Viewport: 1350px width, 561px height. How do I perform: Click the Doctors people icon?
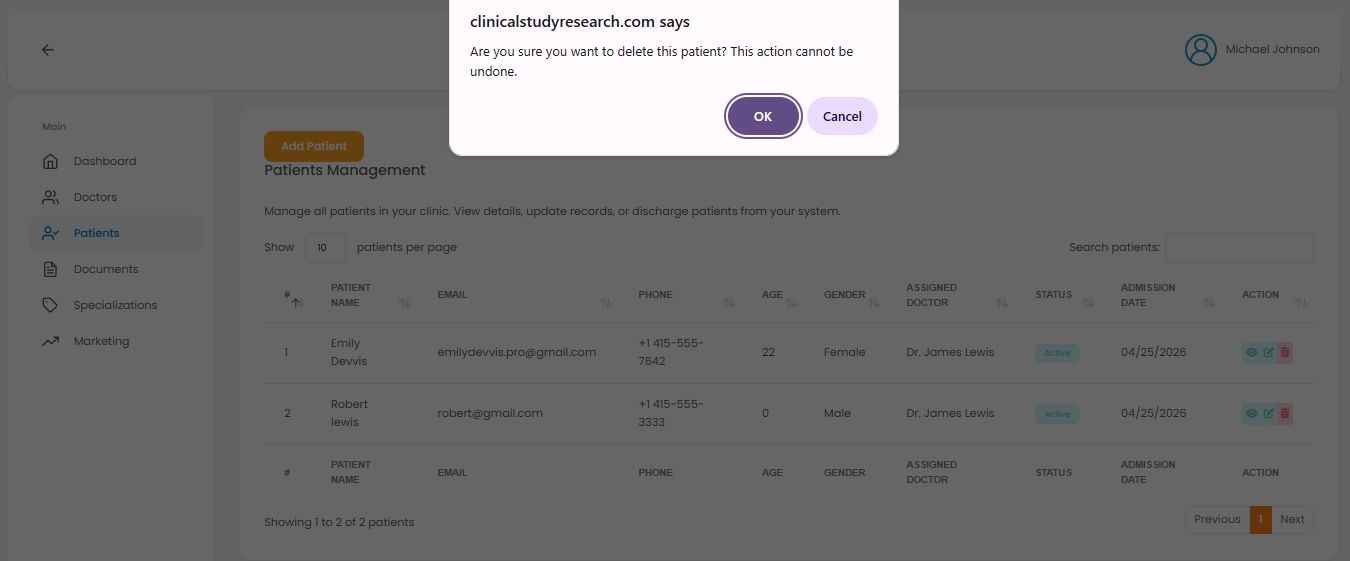point(50,197)
